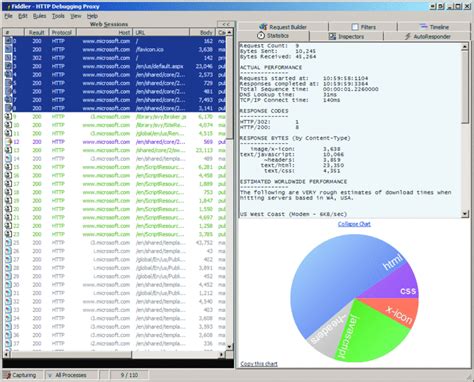Toggle the Filters tab checkbox
This screenshot has width=474, height=382.
[x=355, y=27]
